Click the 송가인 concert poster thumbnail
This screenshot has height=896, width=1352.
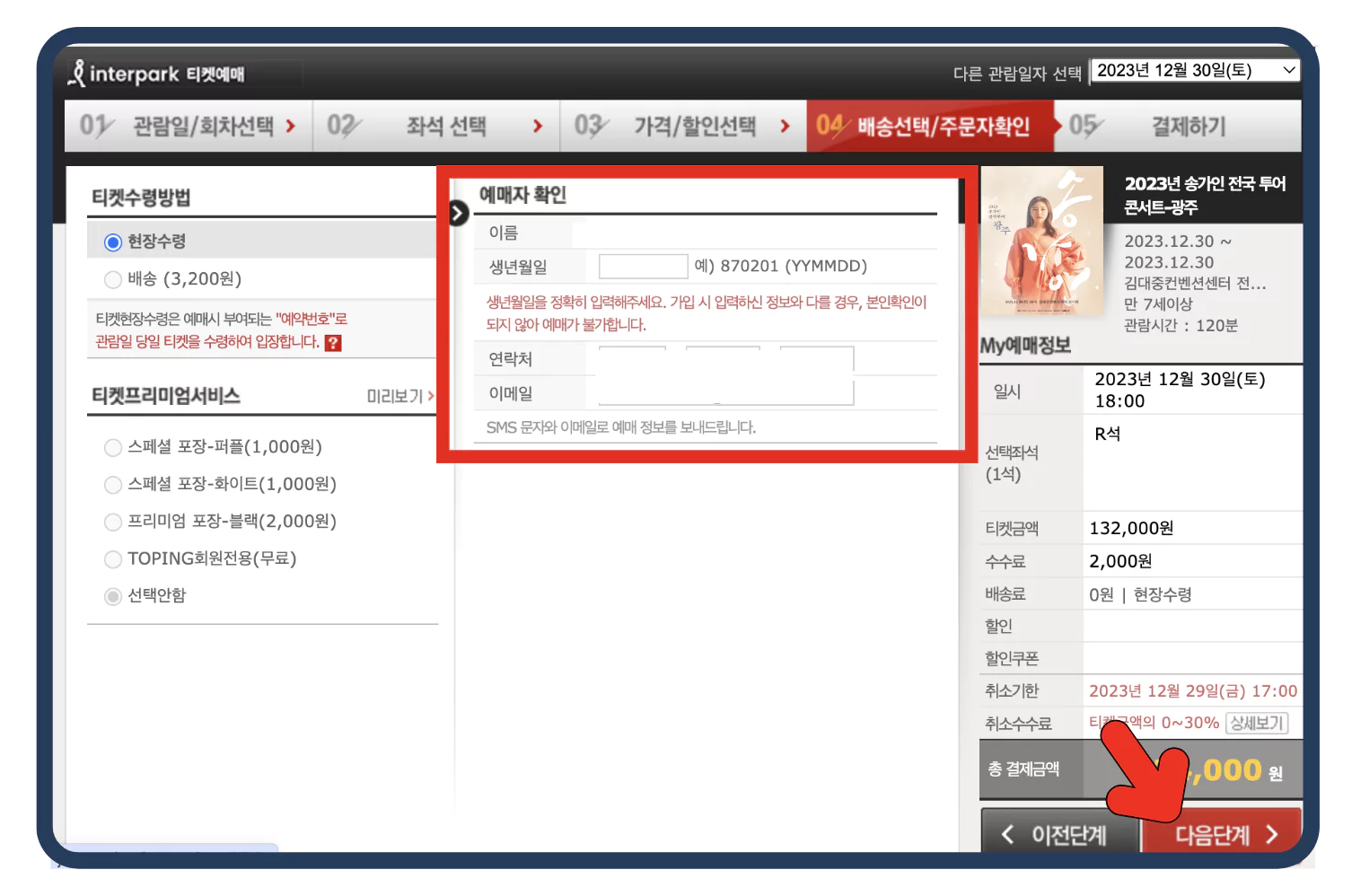point(1041,240)
